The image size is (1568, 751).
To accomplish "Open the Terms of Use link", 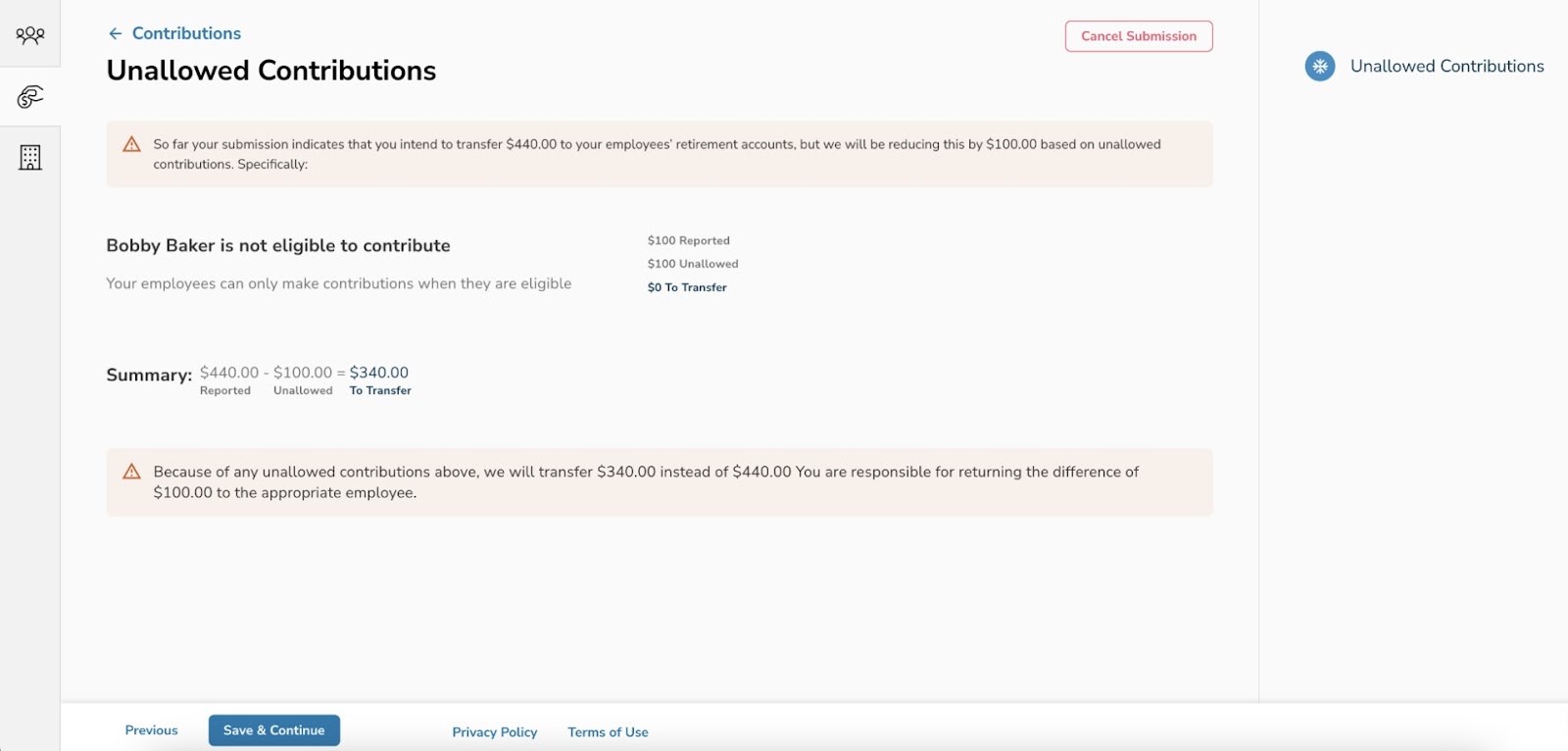I will tap(608, 732).
